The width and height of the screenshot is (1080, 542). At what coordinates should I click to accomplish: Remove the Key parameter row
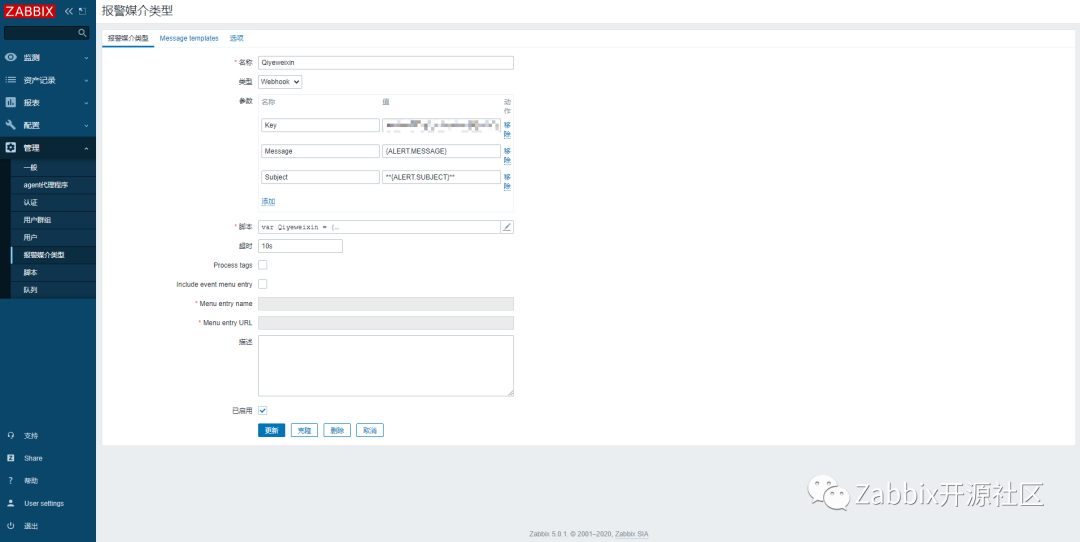[x=507, y=129]
